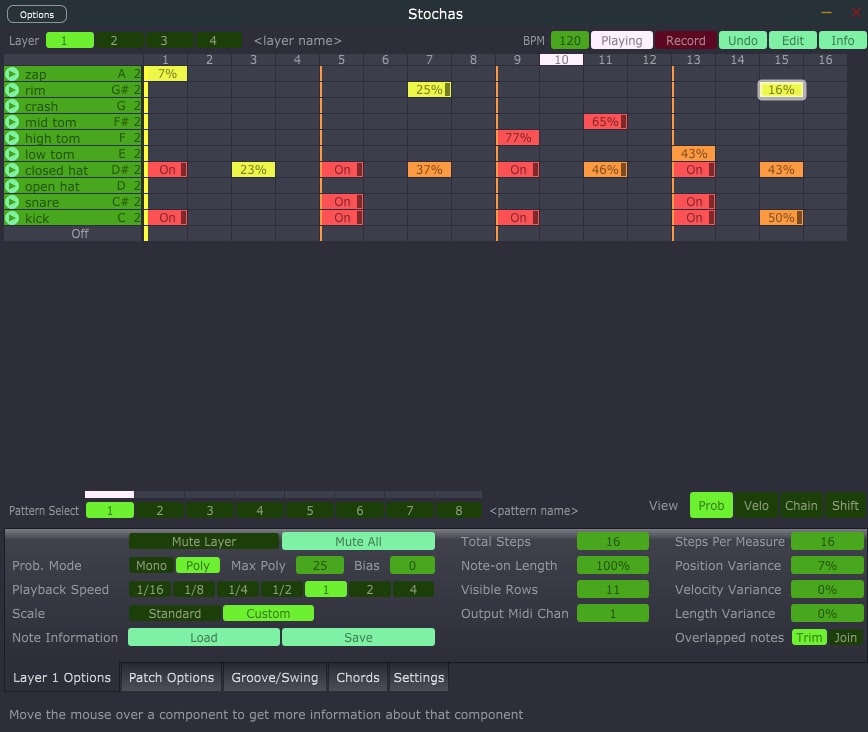Open the Options menu
The width and height of the screenshot is (868, 732).
(37, 14)
